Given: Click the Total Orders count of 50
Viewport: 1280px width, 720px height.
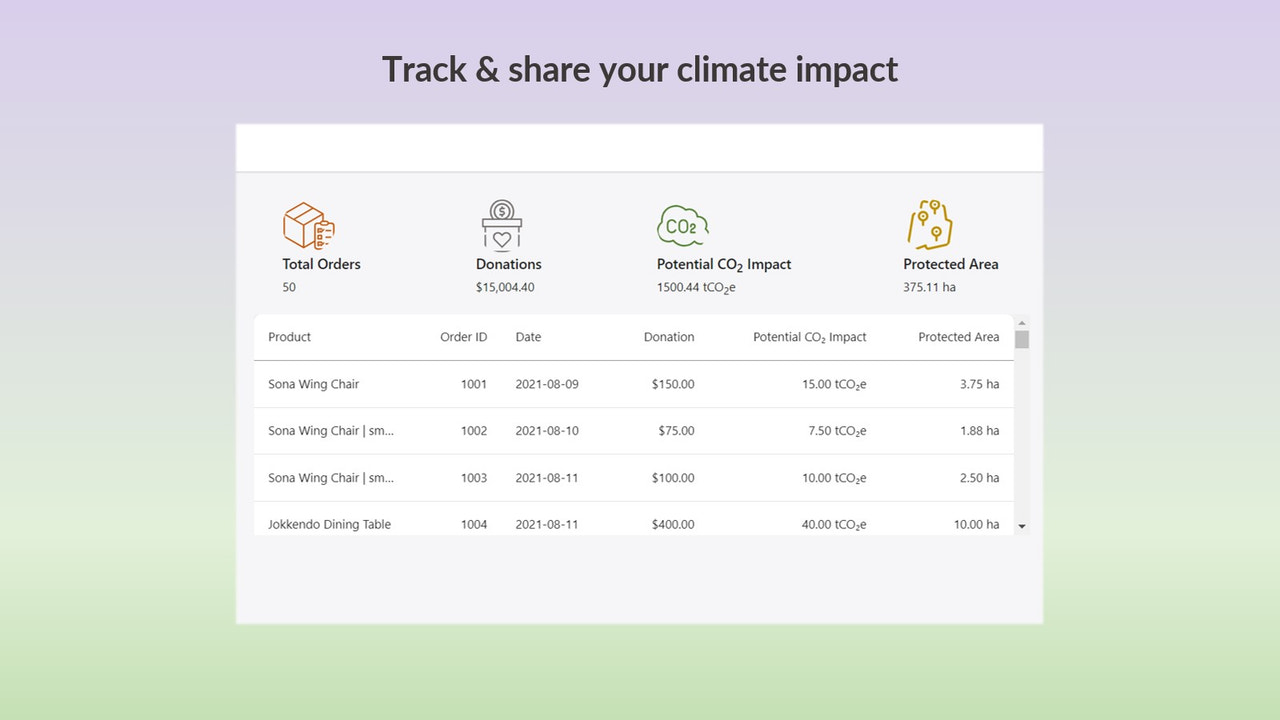Looking at the screenshot, I should pos(289,287).
